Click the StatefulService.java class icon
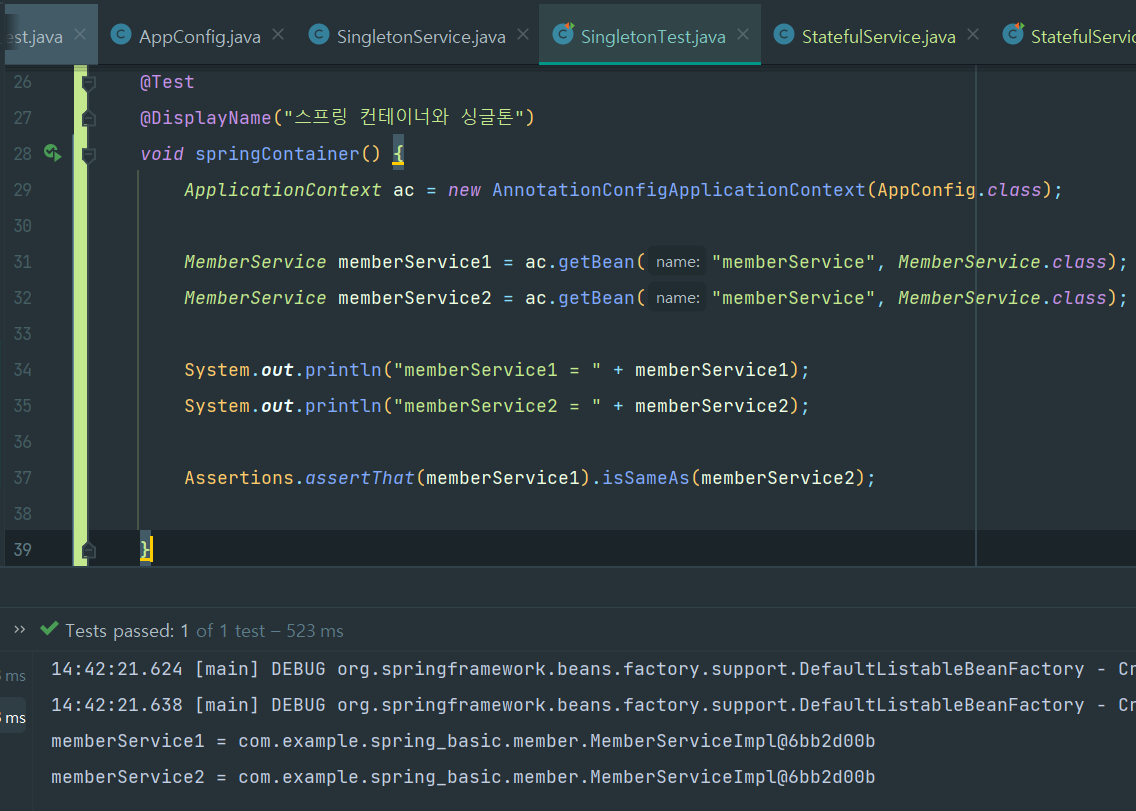Screen dimensions: 1136x811 tap(784, 34)
